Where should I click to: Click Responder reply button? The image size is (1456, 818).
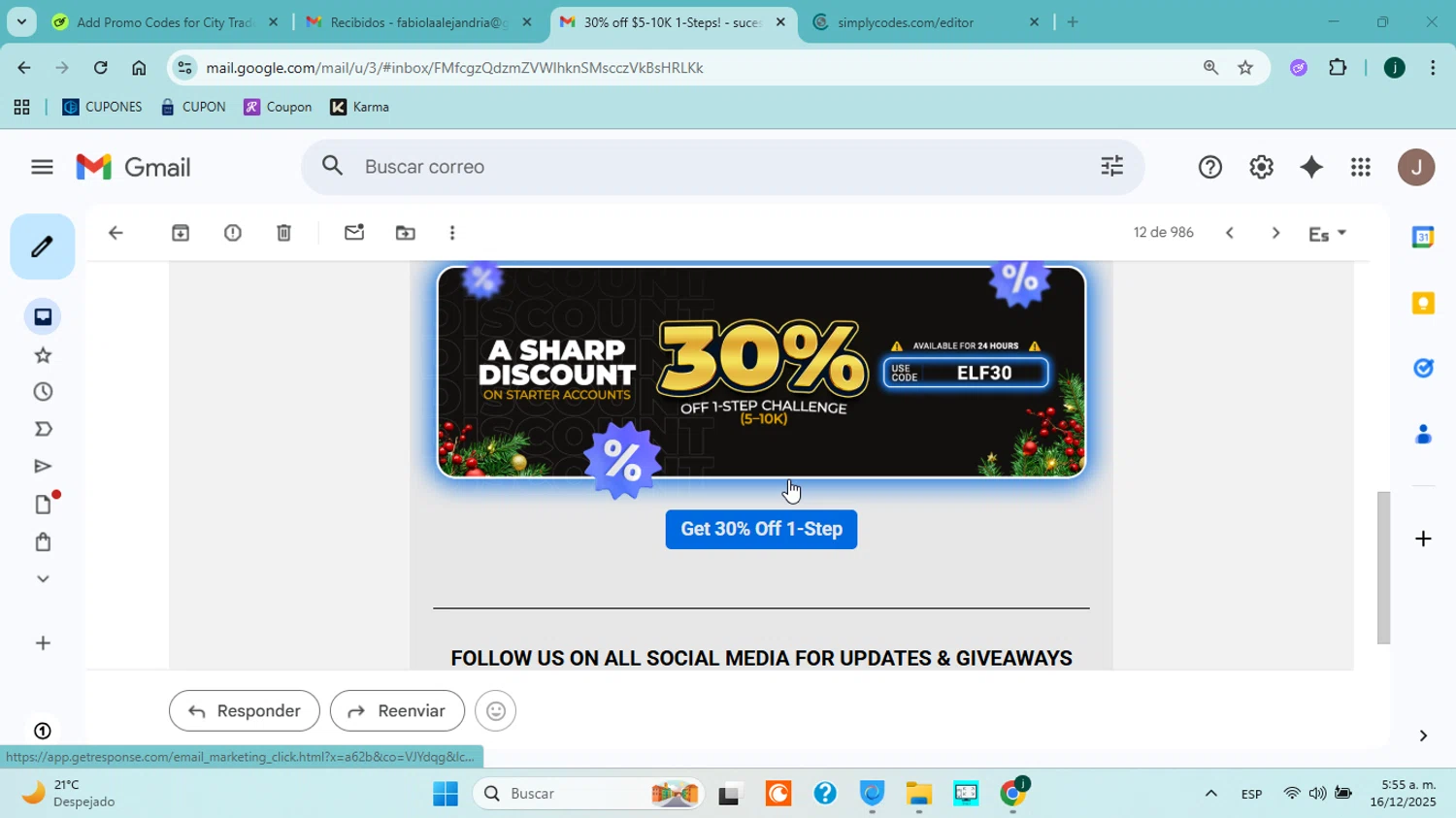point(244,711)
